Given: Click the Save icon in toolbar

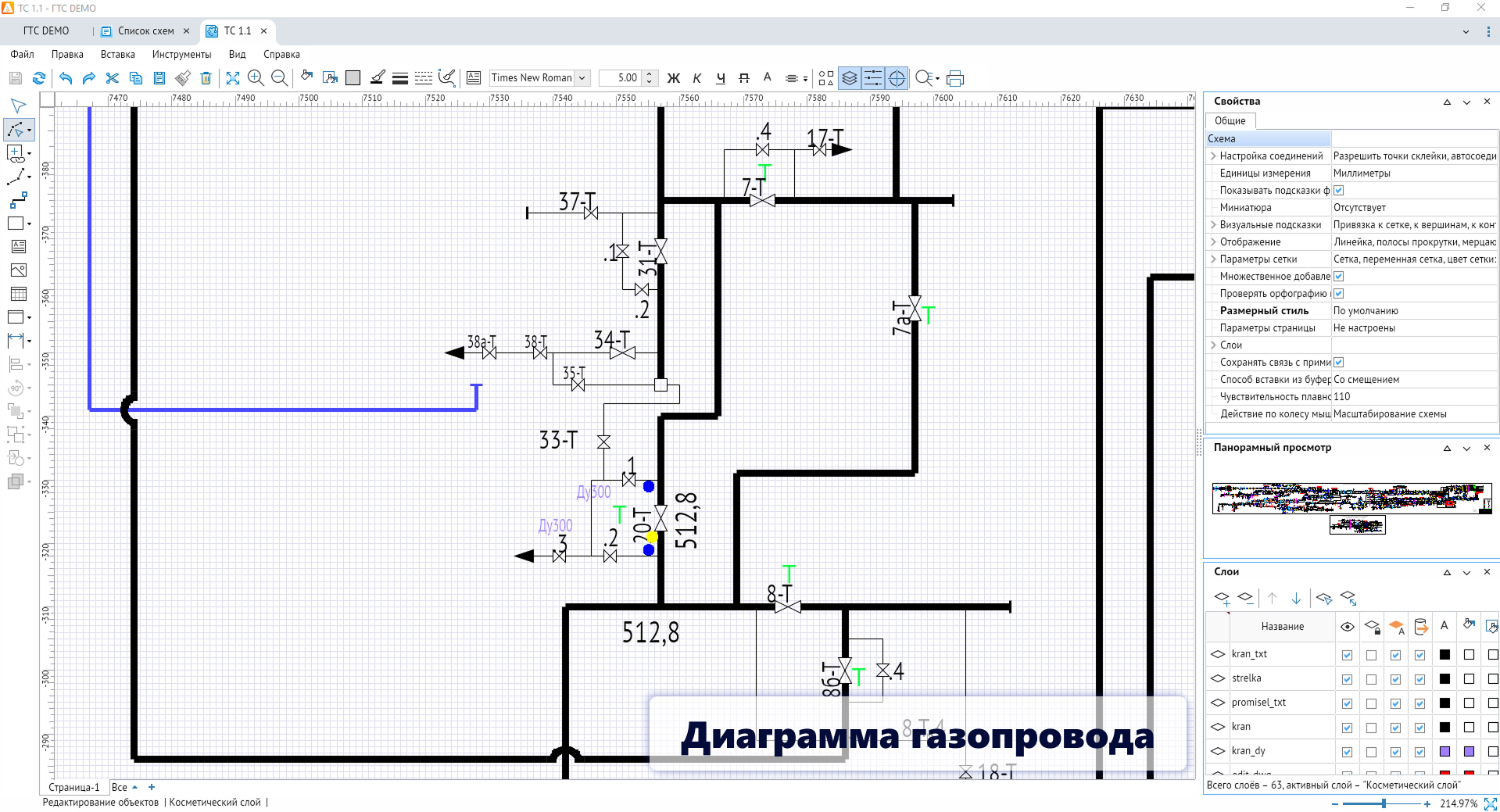Looking at the screenshot, I should coord(15,78).
